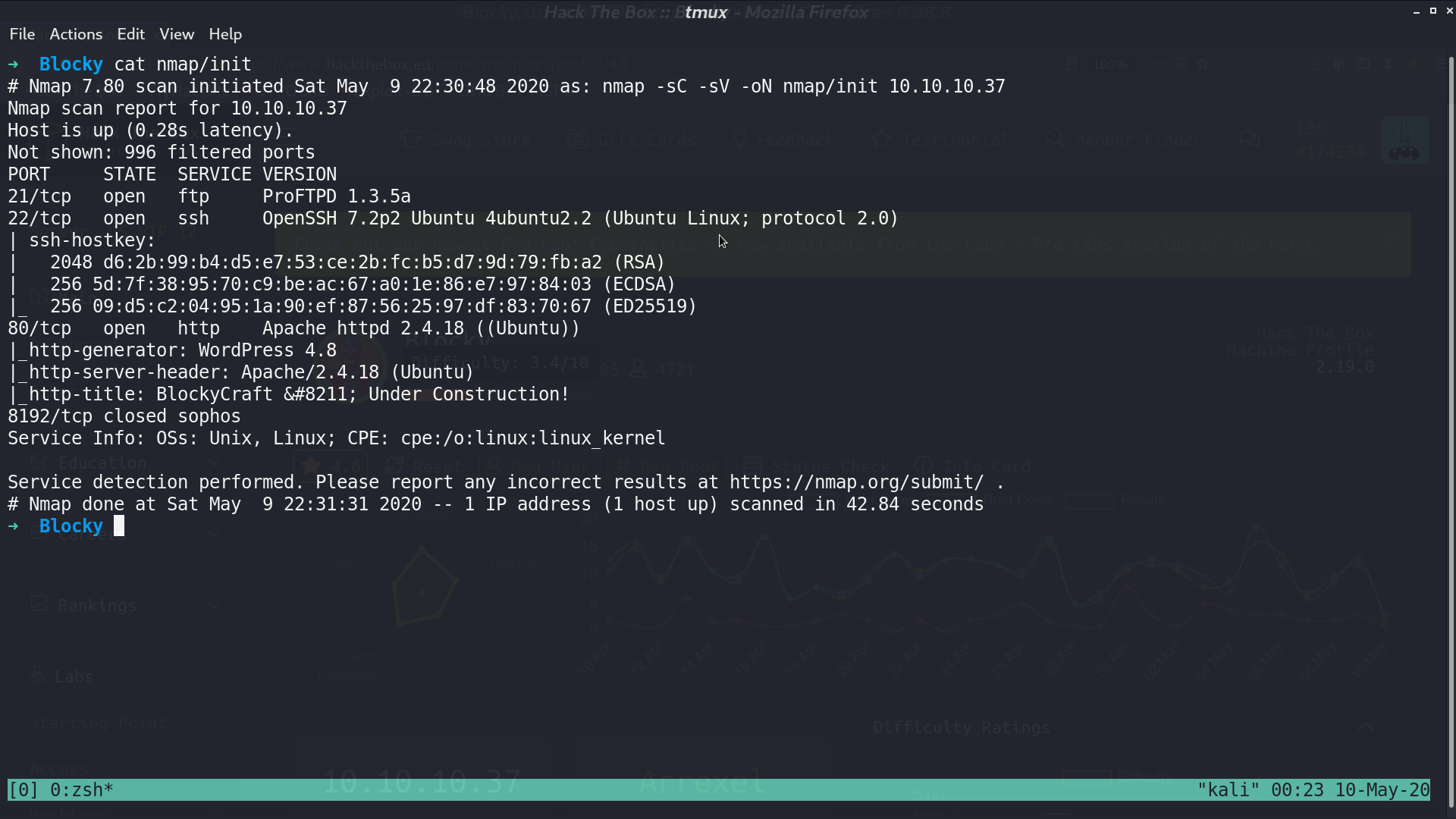Click the "kali" hostname in the status bar

[x=1228, y=790]
